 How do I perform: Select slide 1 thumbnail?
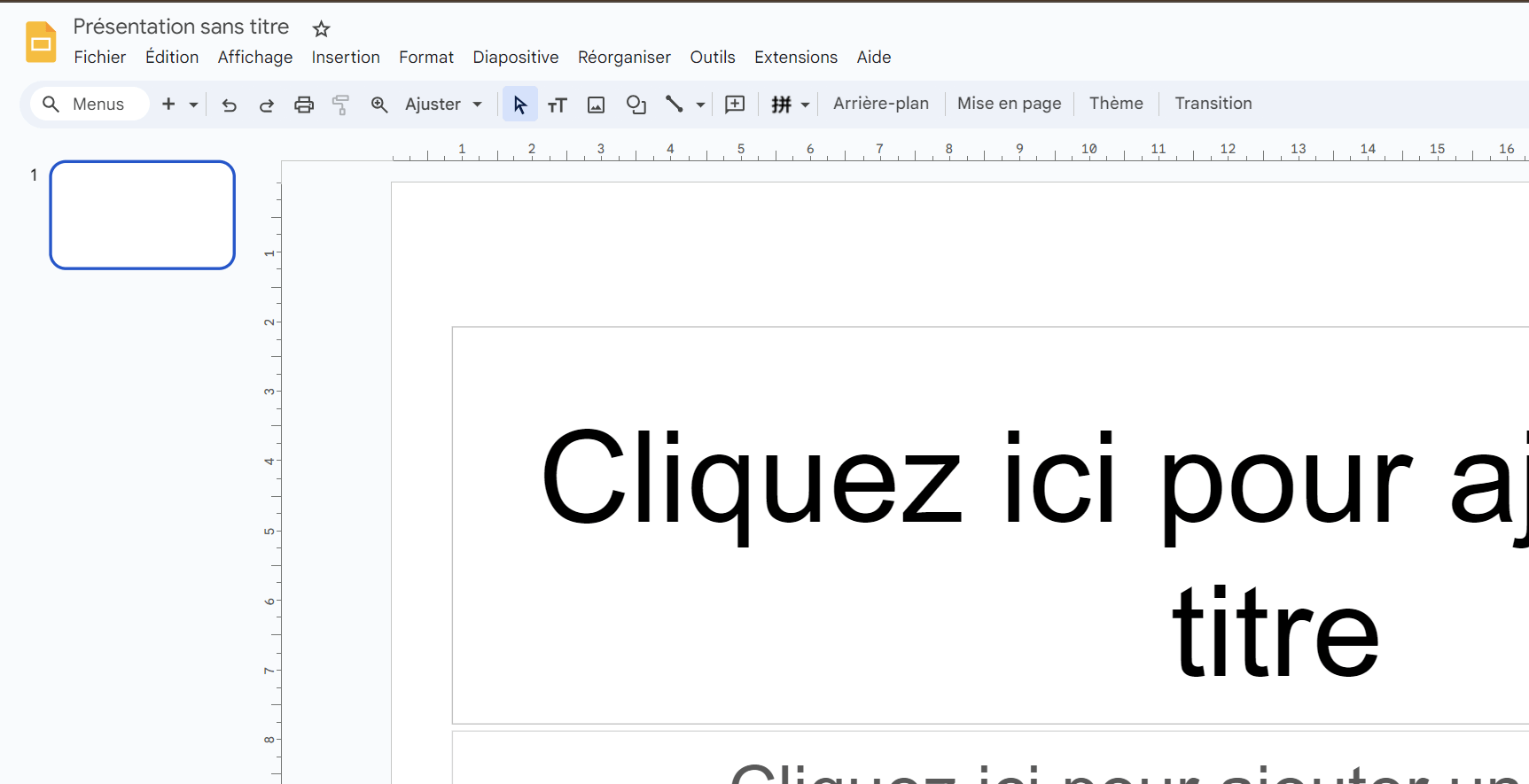[143, 215]
